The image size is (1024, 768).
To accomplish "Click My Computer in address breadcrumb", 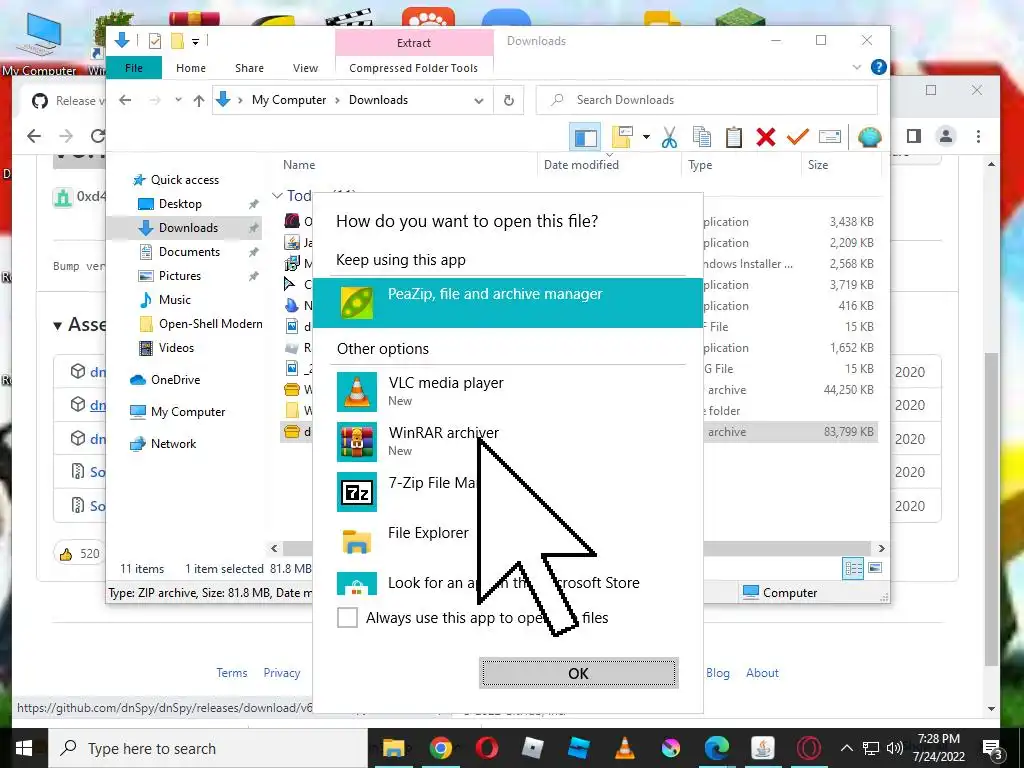I will pyautogui.click(x=289, y=100).
